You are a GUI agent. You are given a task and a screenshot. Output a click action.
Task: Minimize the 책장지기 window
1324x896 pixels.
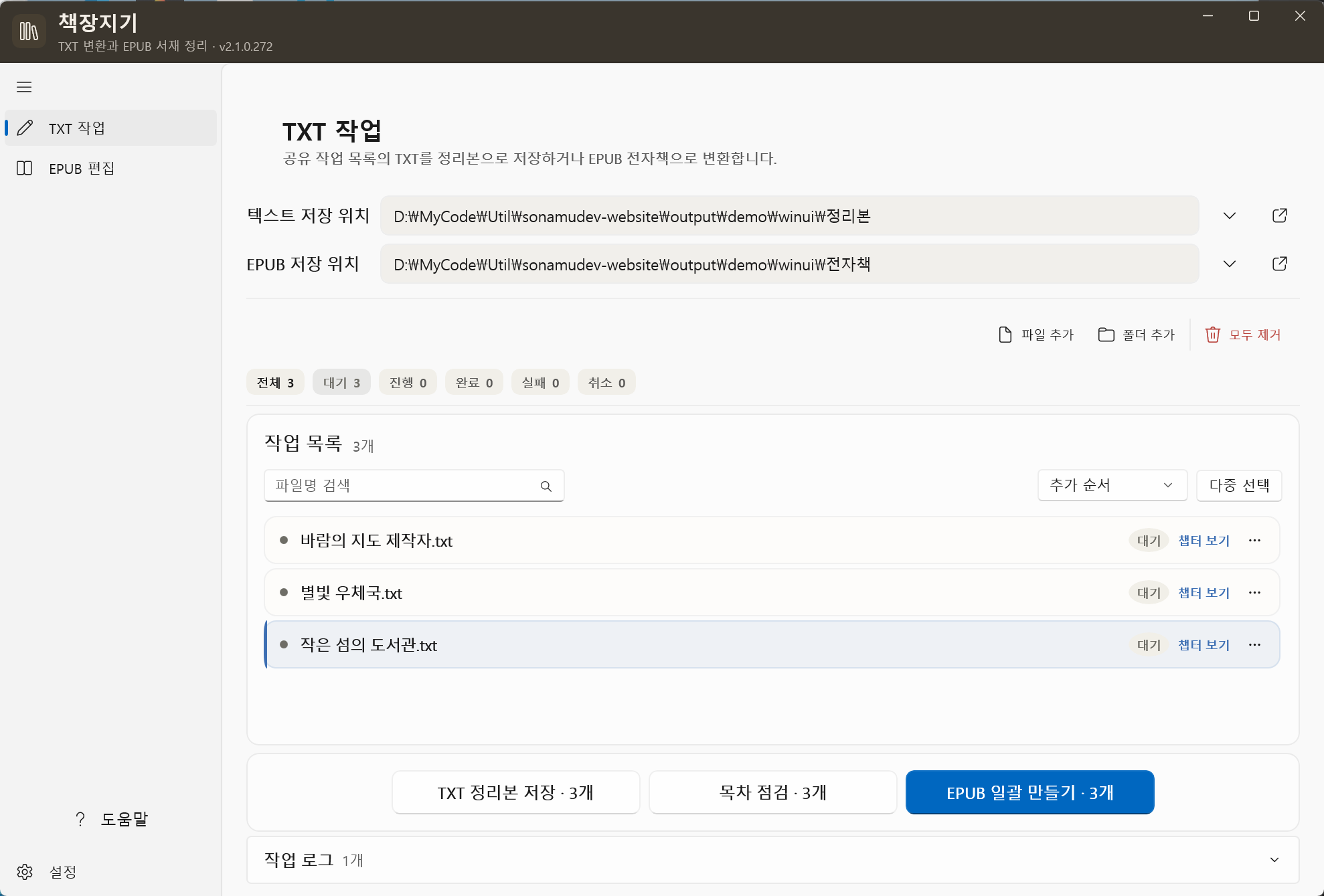1208,16
